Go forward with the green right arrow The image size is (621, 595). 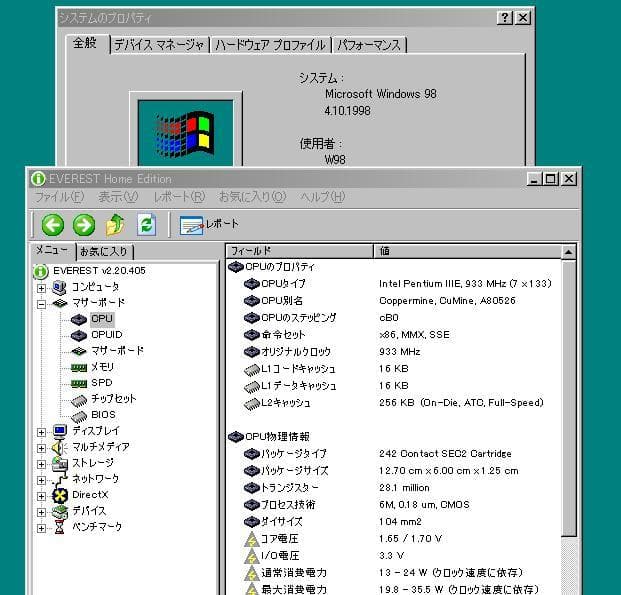[x=84, y=225]
